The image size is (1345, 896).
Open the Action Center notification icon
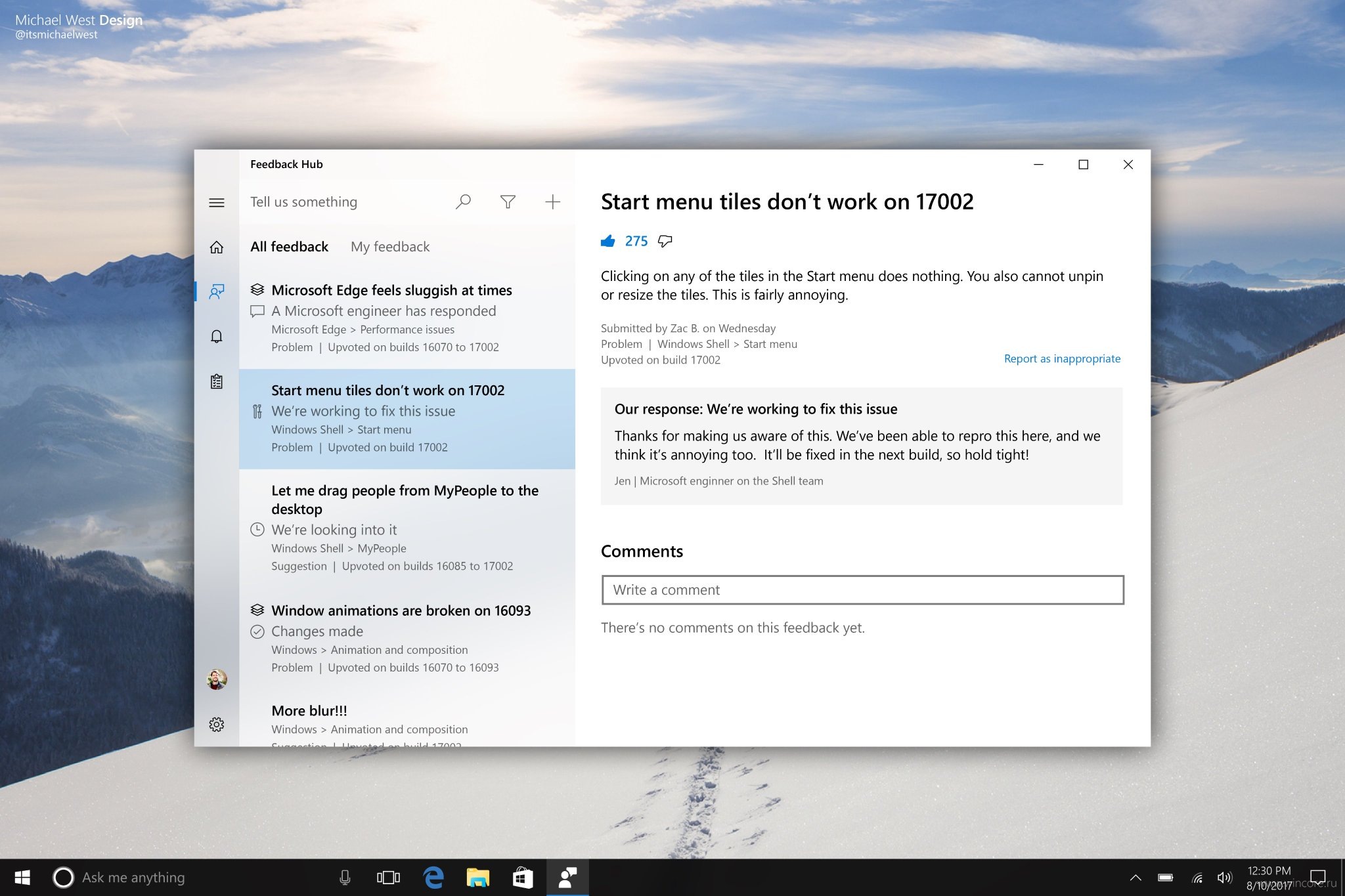[1317, 878]
